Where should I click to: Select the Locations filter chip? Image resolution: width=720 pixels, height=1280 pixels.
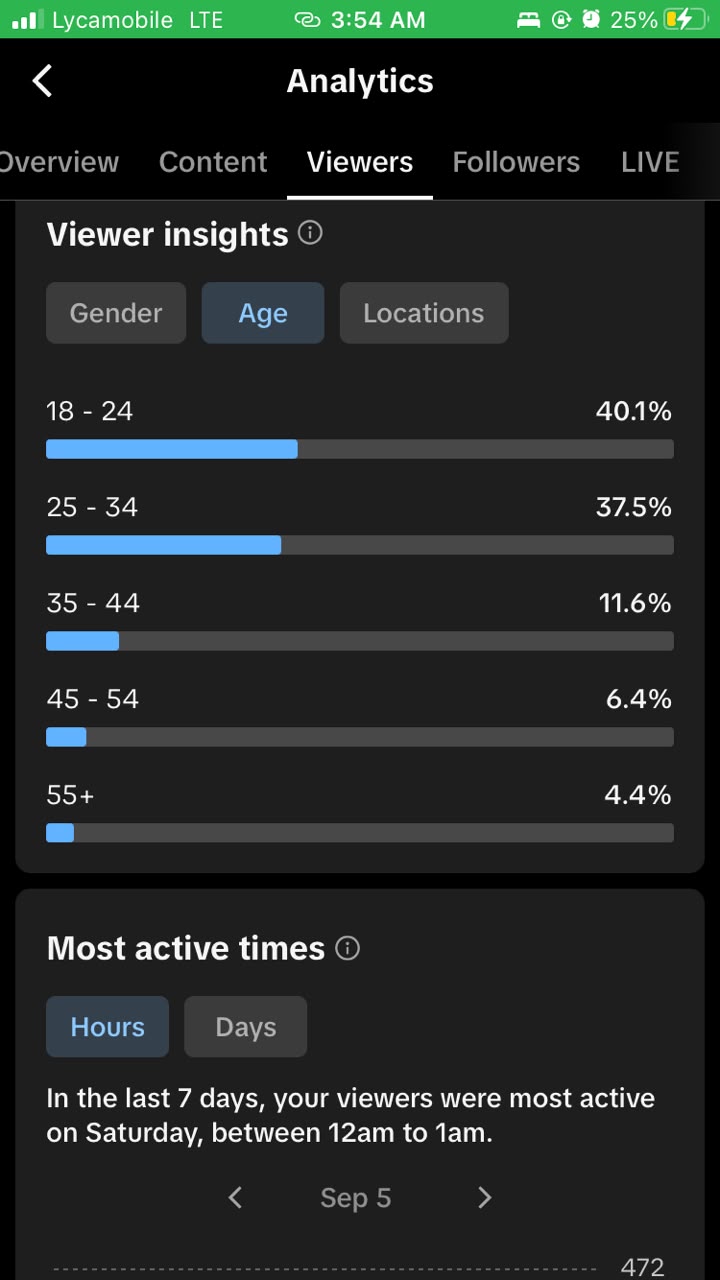coord(424,313)
